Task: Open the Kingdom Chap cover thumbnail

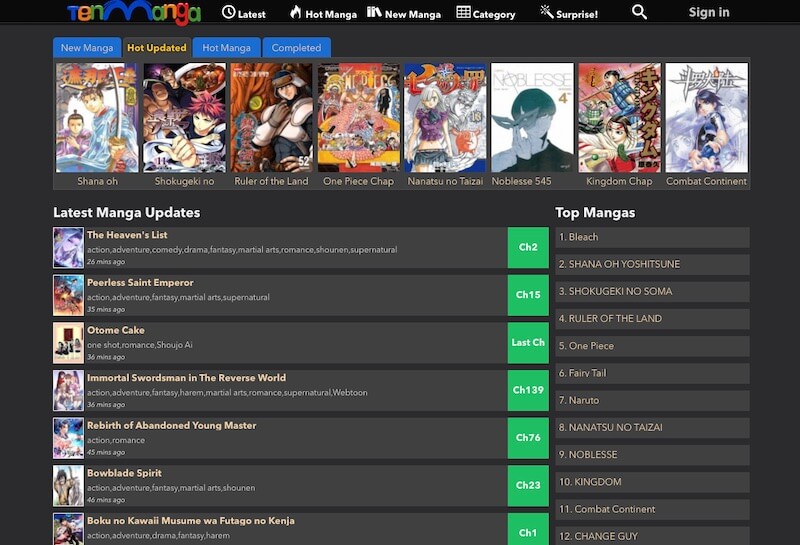Action: click(x=619, y=117)
